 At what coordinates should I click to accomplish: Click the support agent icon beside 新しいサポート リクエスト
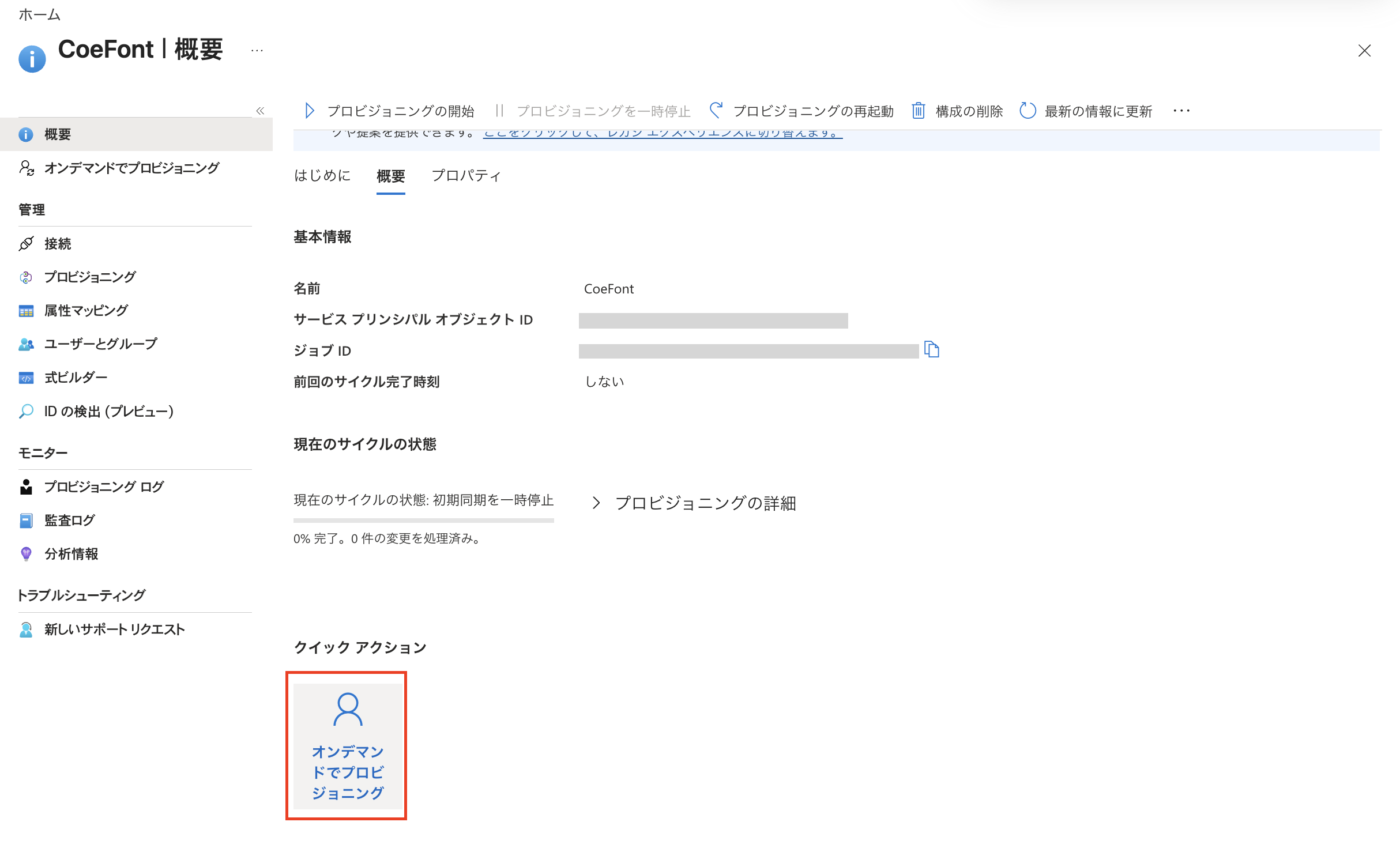click(26, 629)
